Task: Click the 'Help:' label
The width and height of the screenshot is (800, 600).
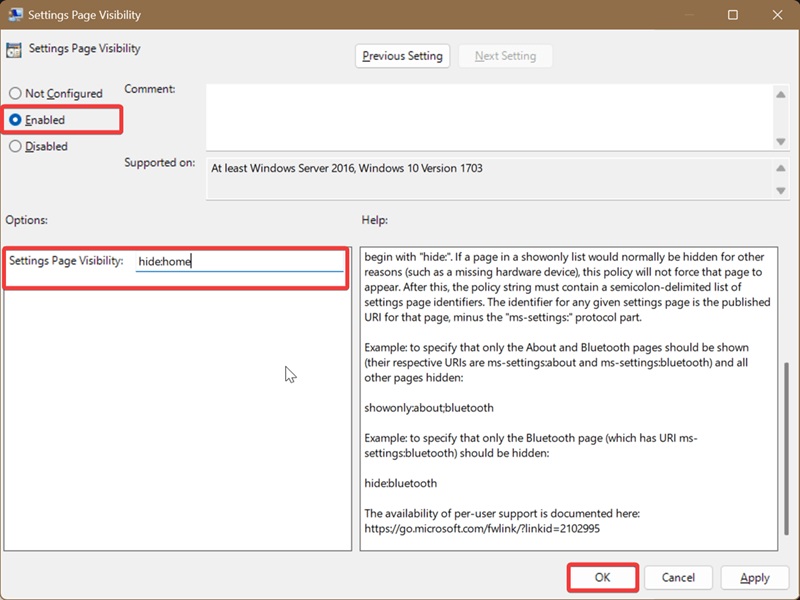Action: 374,220
